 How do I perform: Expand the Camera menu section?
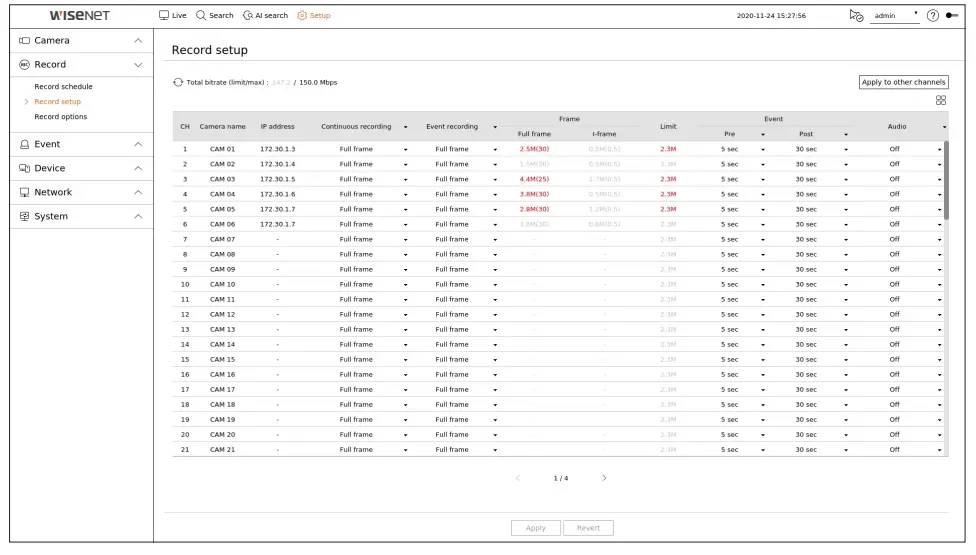(82, 40)
